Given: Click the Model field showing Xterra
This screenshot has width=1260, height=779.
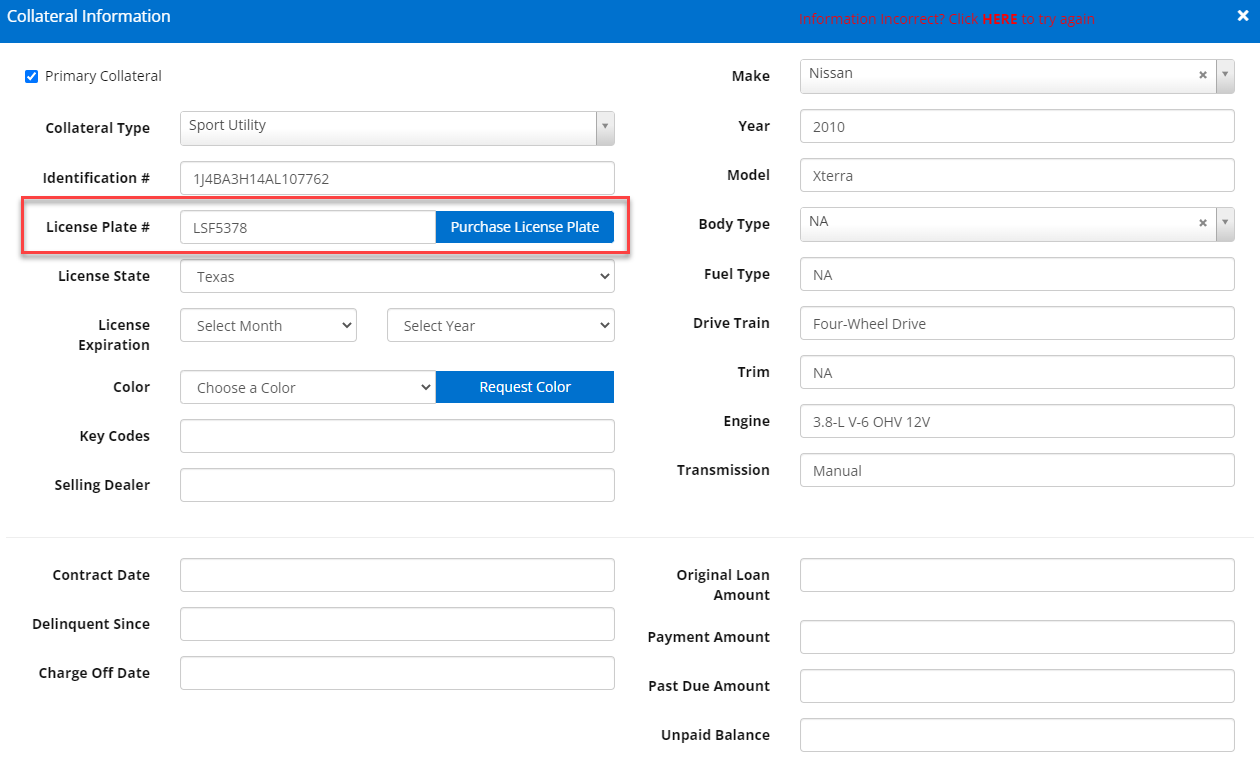Looking at the screenshot, I should [x=1017, y=175].
